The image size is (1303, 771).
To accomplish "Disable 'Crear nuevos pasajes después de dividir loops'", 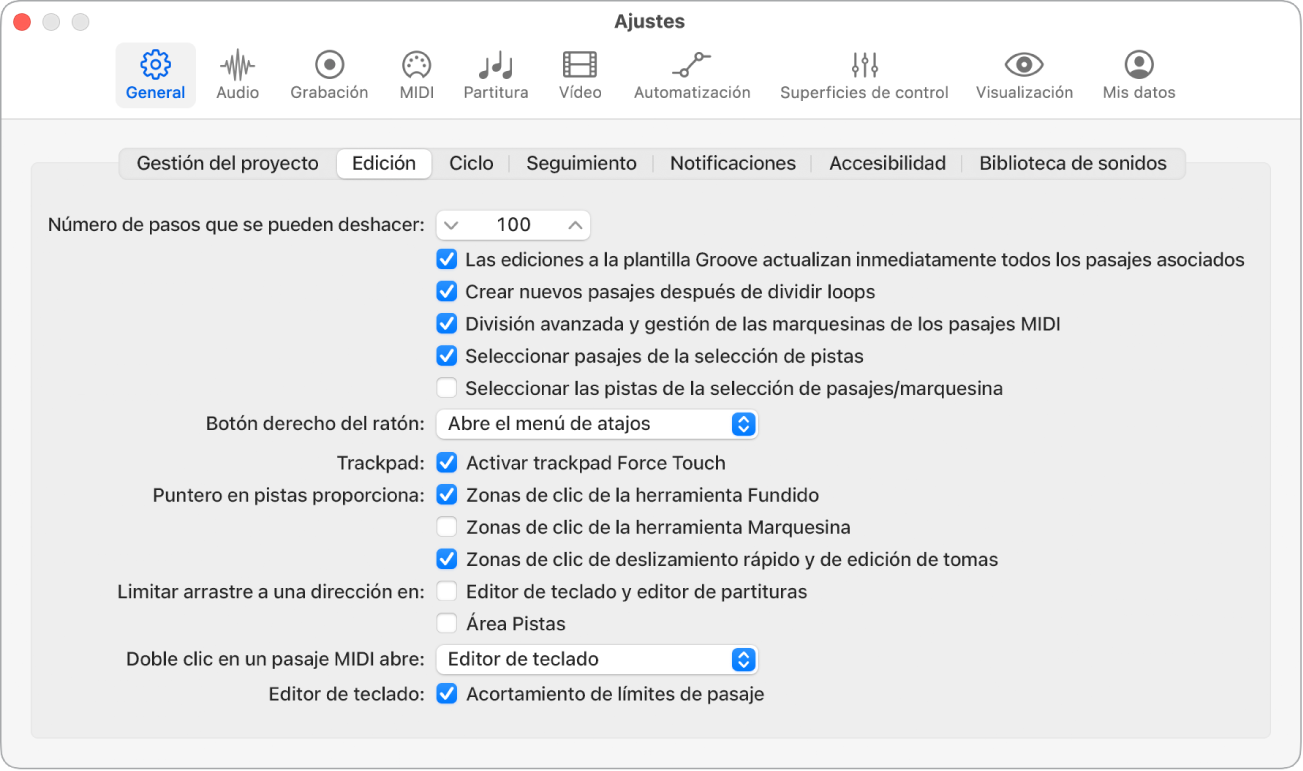I will coord(446,292).
